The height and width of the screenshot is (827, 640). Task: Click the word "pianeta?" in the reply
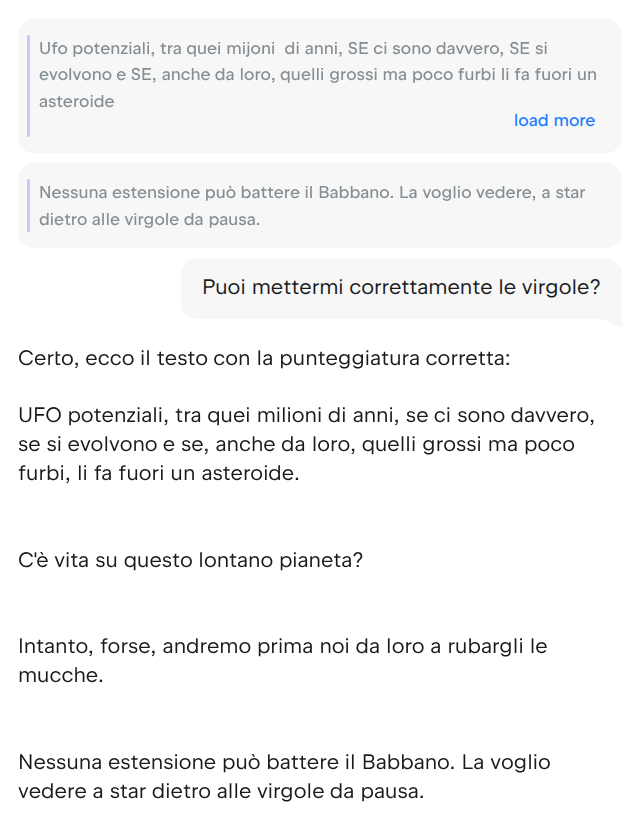323,560
